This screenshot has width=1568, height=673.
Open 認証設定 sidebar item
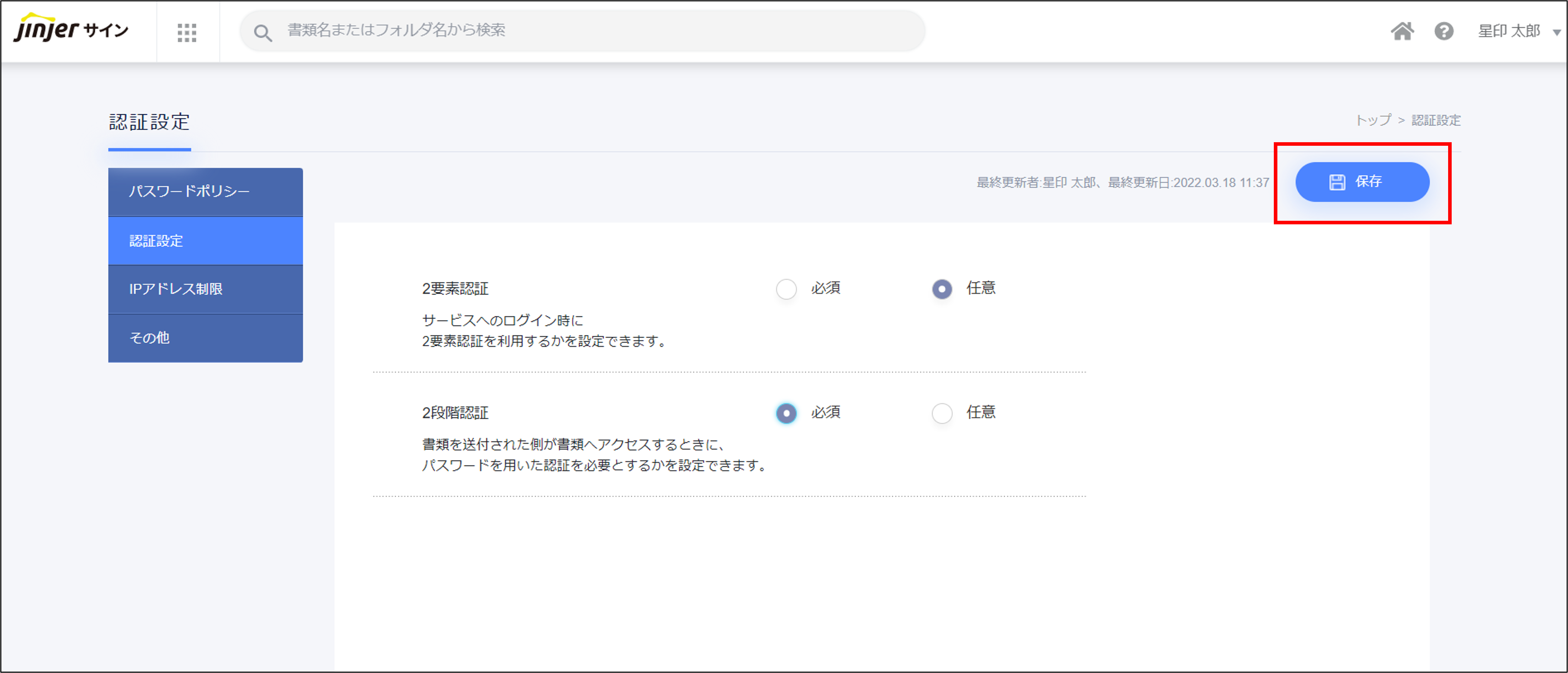tap(205, 241)
